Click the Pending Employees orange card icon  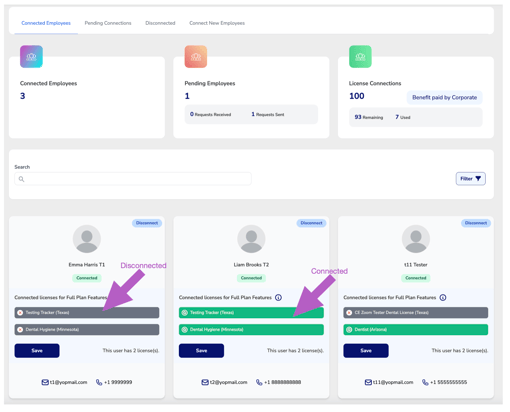[196, 57]
